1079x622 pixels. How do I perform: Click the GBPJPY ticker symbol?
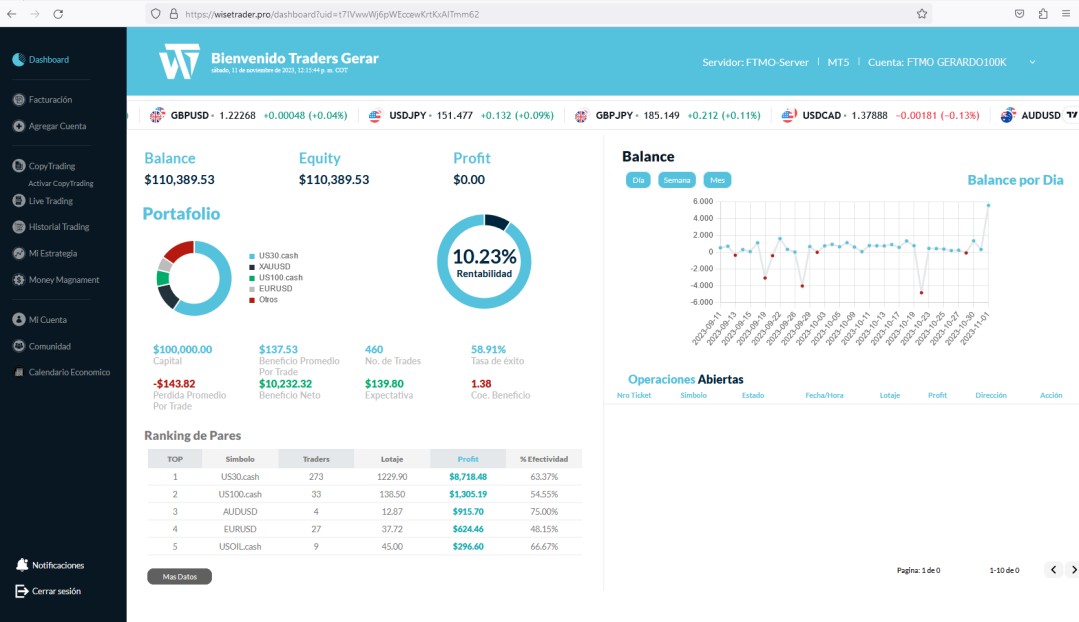(x=614, y=116)
